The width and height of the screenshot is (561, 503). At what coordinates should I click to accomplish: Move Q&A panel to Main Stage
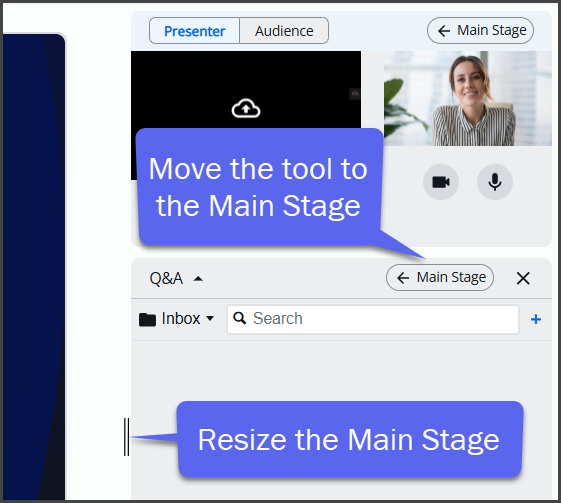440,278
